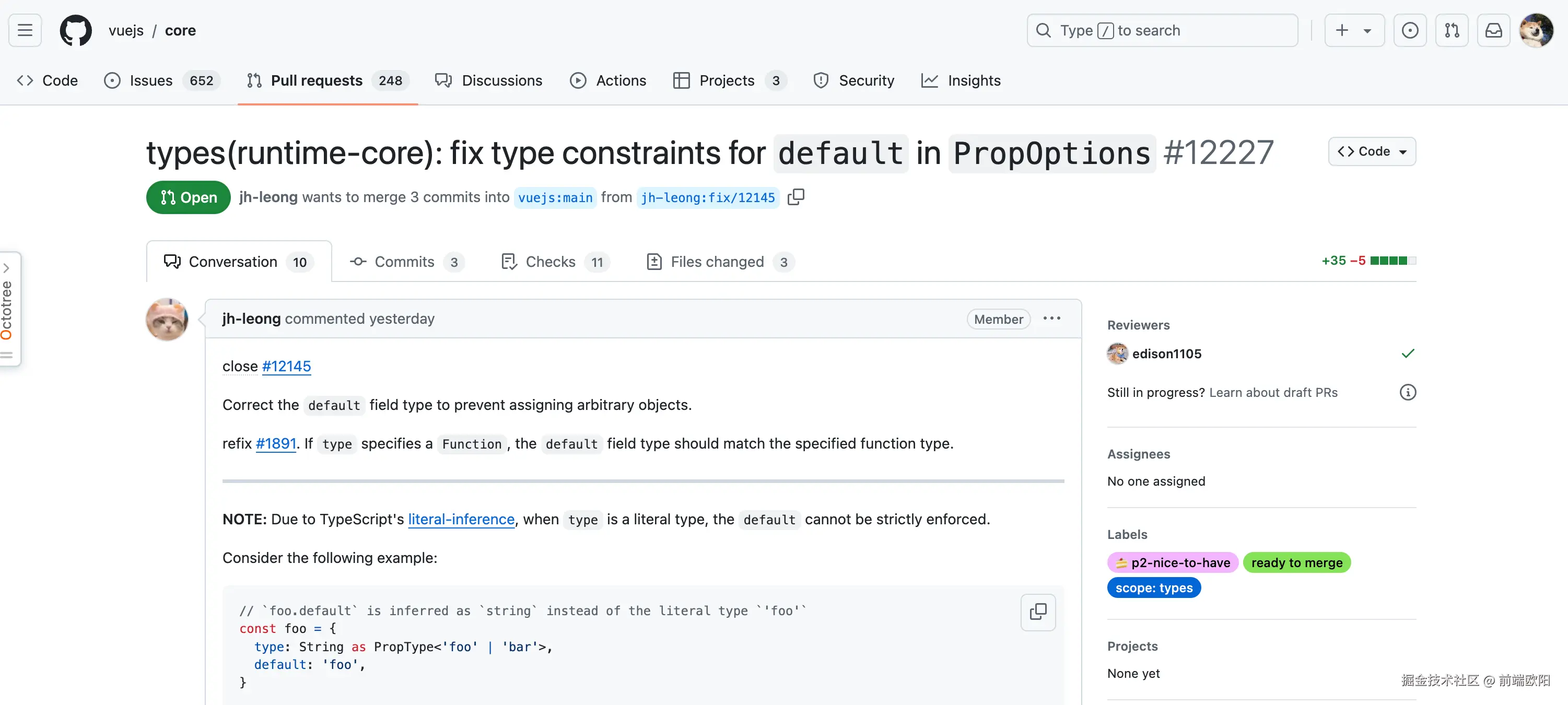This screenshot has width=1568, height=705.
Task: Click the diff stat bar showing +35 -5
Action: coord(1368,261)
